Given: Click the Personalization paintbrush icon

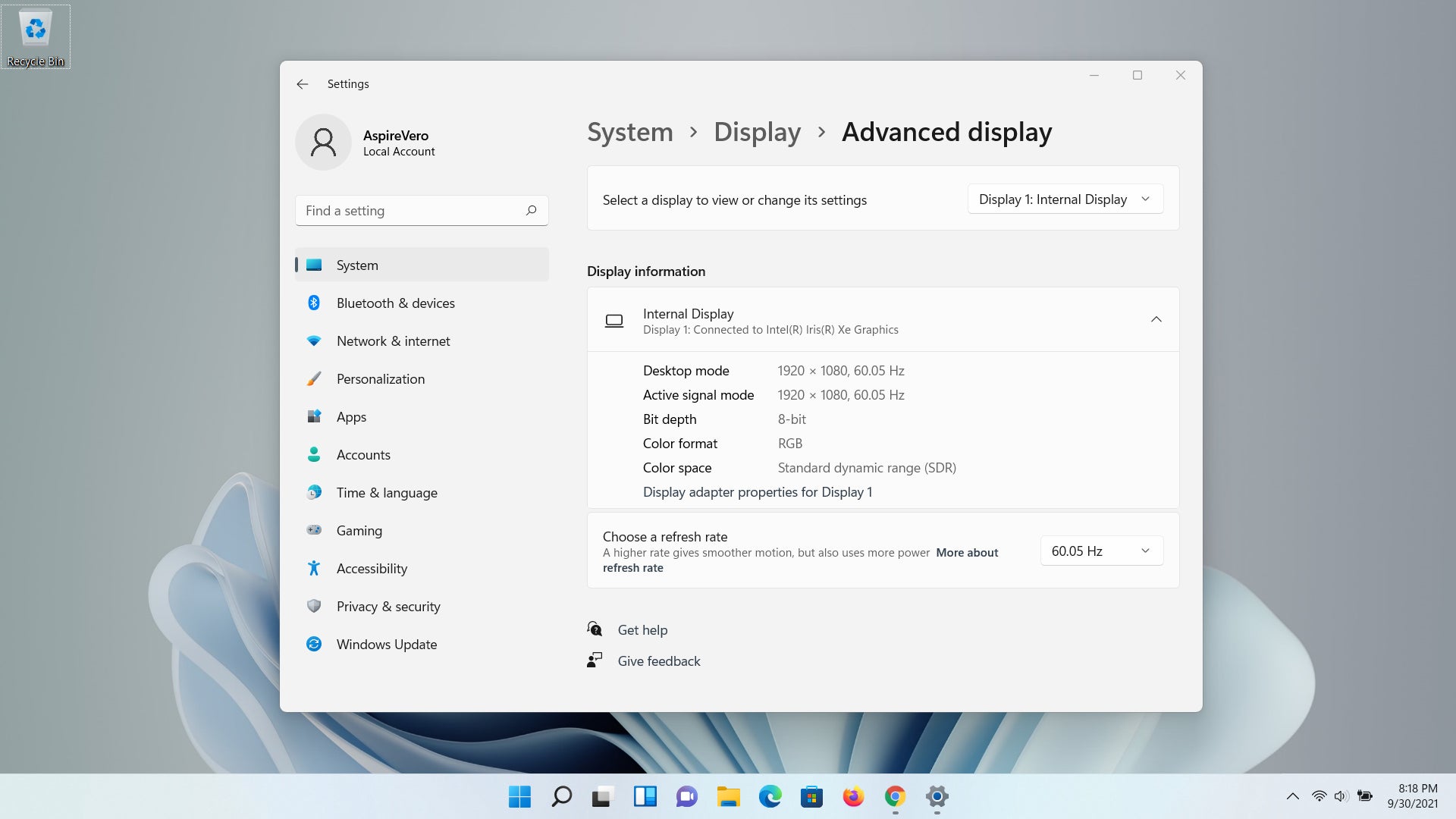Looking at the screenshot, I should point(314,379).
